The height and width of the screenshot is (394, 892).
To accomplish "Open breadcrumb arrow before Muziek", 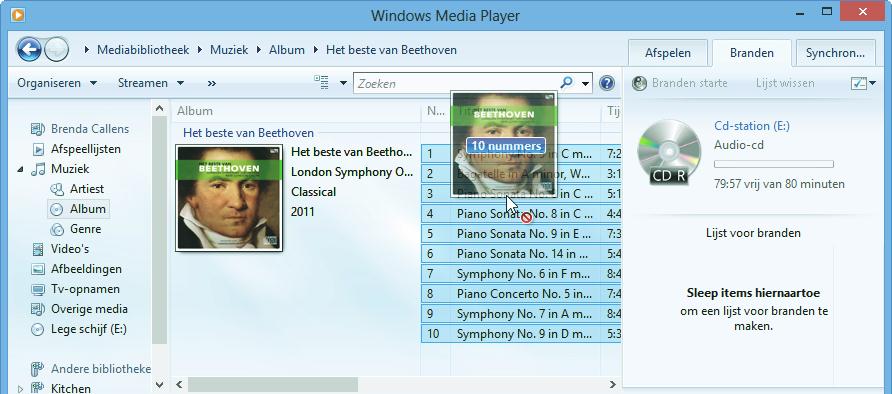I will click(200, 50).
